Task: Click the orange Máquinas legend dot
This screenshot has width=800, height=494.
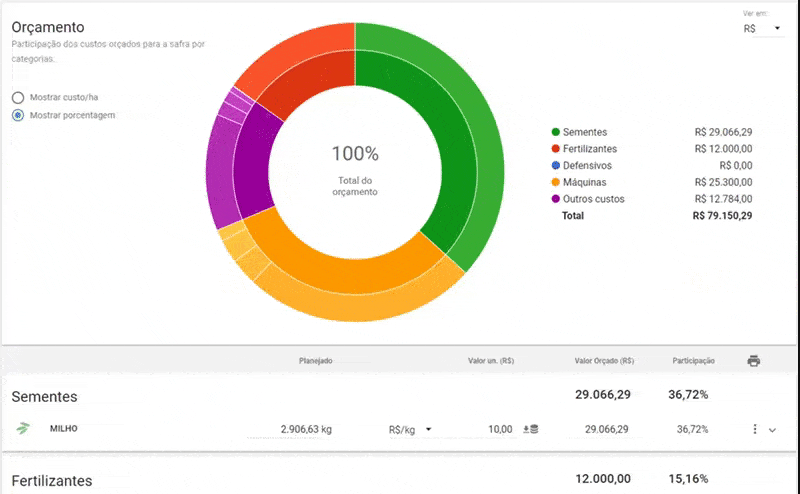Action: coord(555,182)
